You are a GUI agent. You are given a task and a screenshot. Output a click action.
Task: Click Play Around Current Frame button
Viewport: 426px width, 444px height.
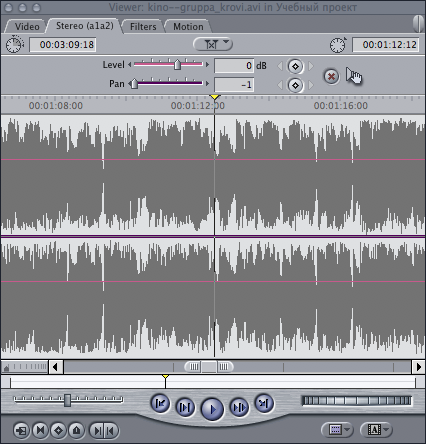239,407
